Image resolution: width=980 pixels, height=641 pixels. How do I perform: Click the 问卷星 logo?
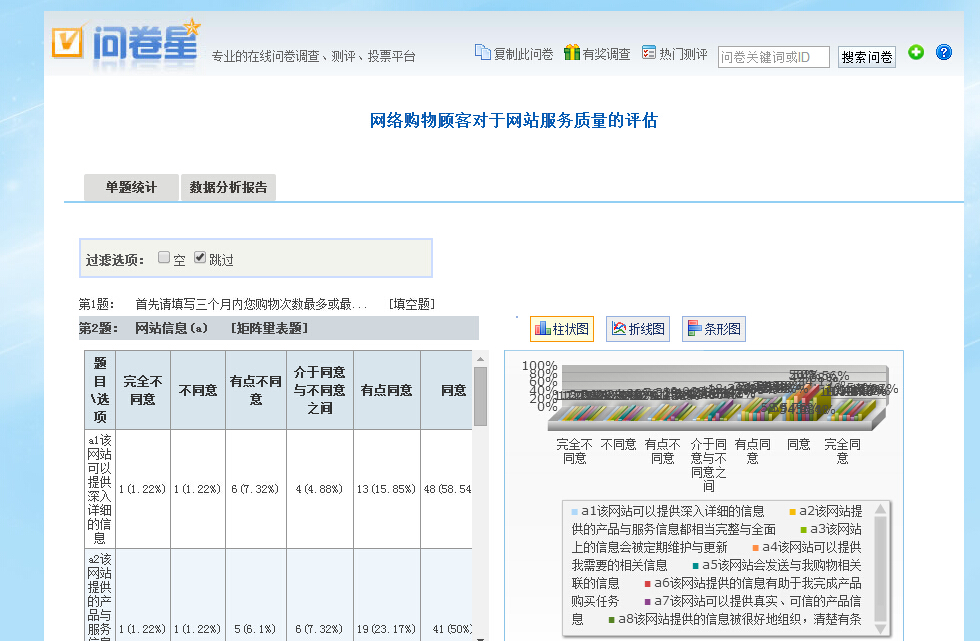[x=125, y=42]
